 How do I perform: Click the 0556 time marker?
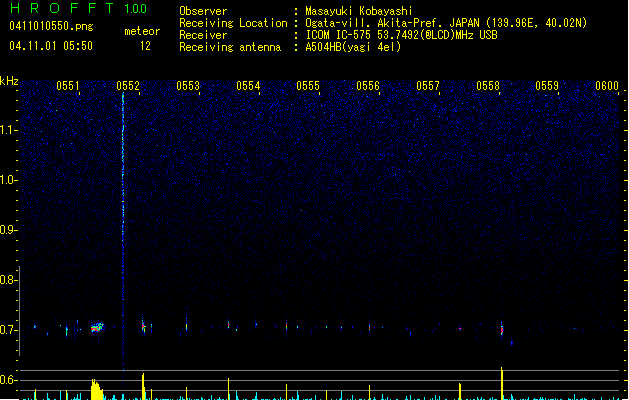click(x=368, y=86)
